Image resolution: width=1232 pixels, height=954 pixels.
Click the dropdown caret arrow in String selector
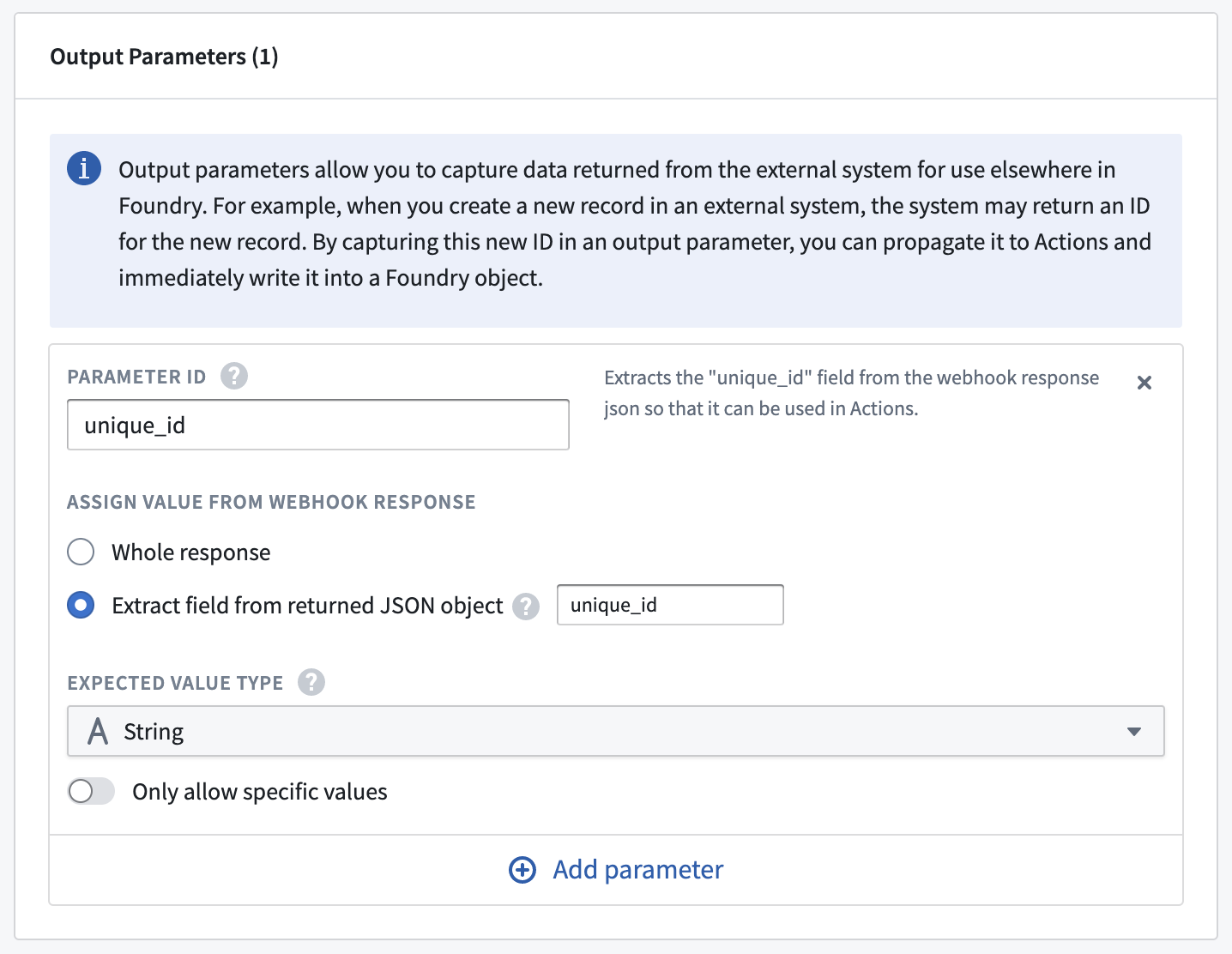[1134, 732]
